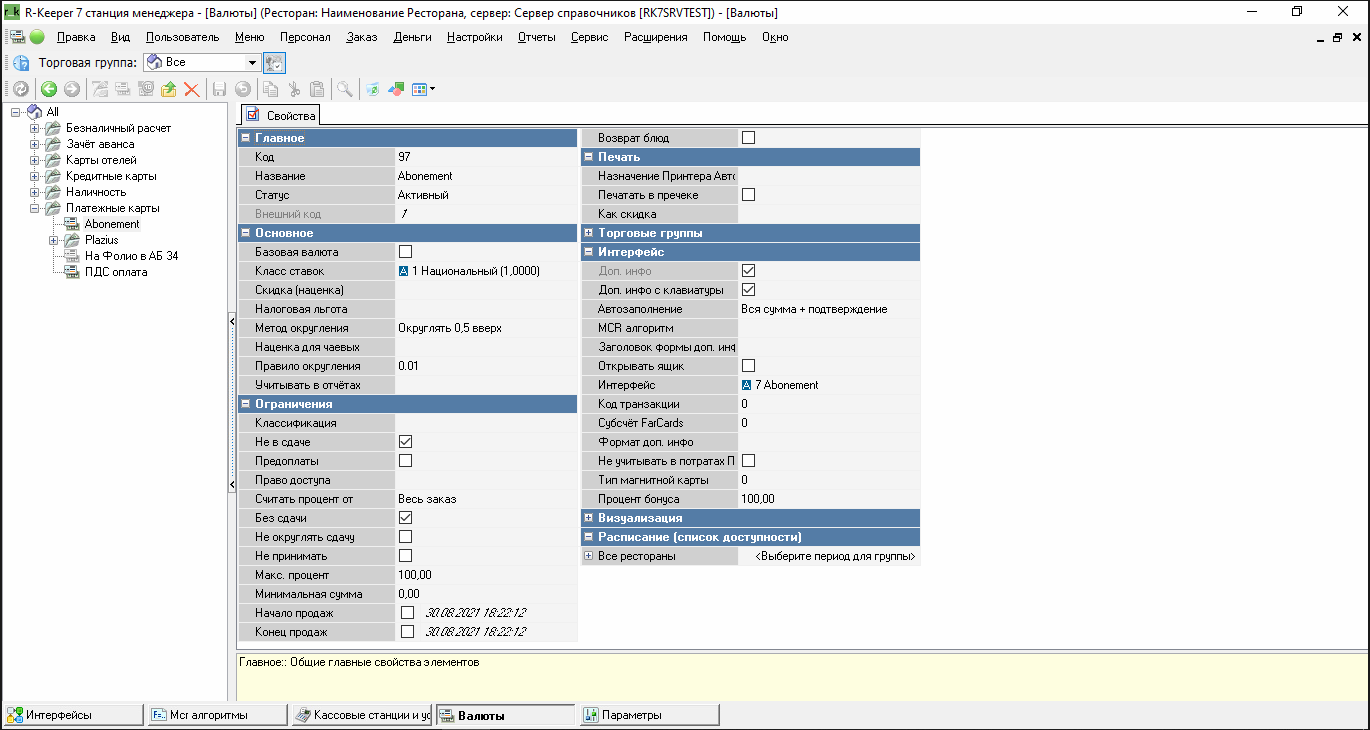Open the Деньги menu
The image size is (1370, 730).
pos(412,37)
